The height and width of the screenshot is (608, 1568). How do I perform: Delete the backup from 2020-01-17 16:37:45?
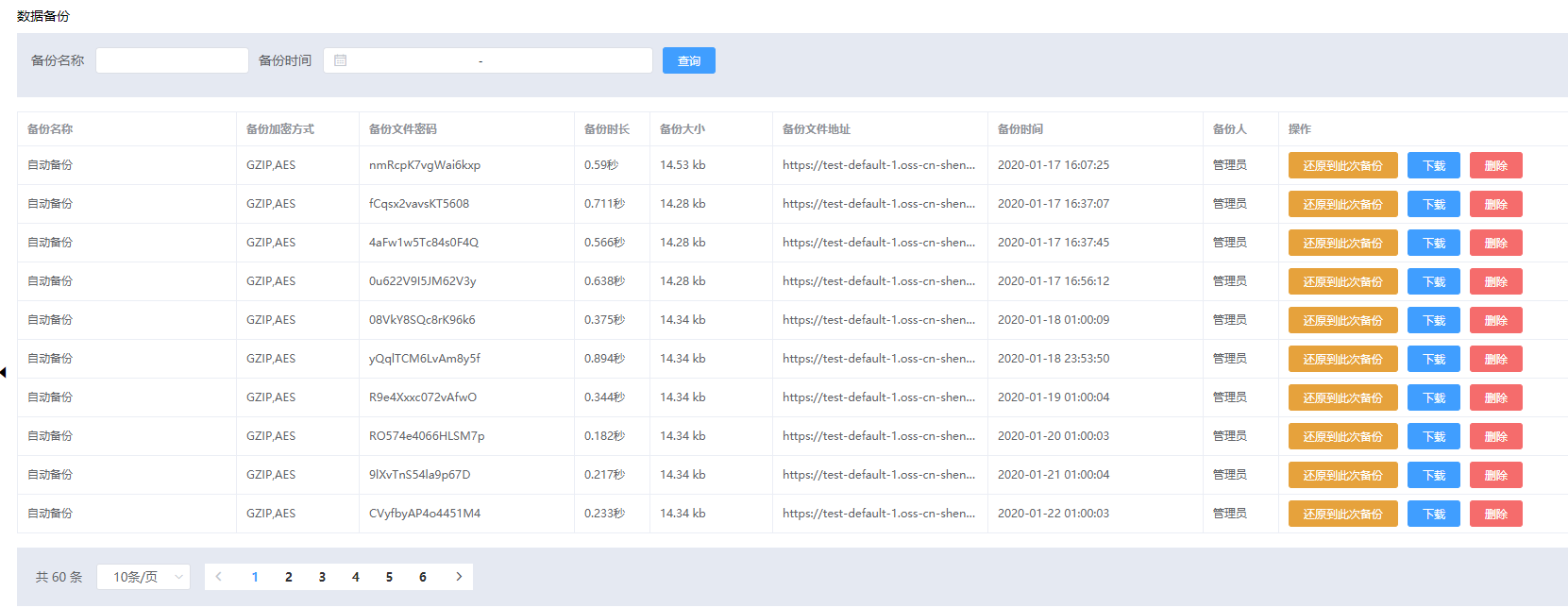(1495, 243)
